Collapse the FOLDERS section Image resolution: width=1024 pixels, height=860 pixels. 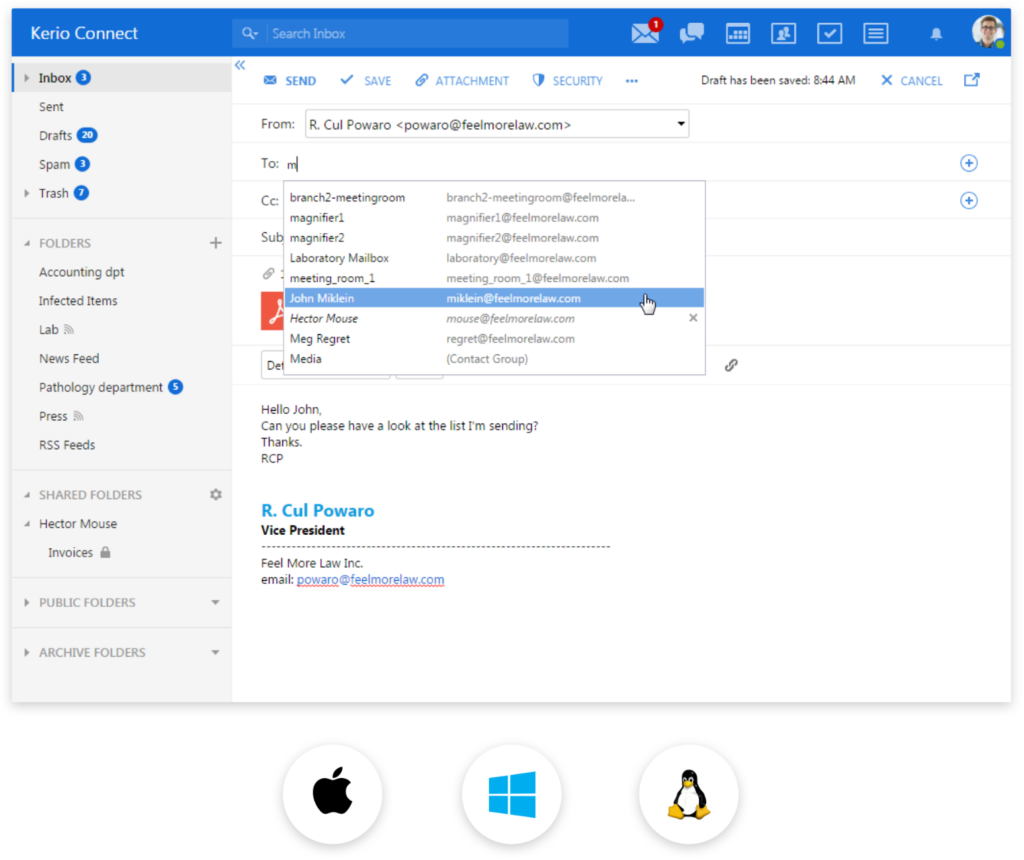pos(27,243)
